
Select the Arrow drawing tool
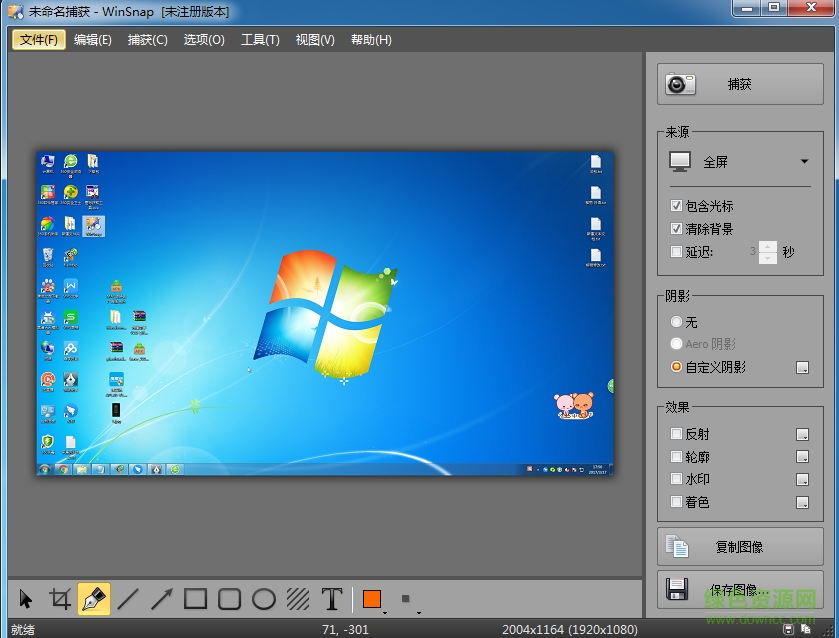click(x=162, y=599)
